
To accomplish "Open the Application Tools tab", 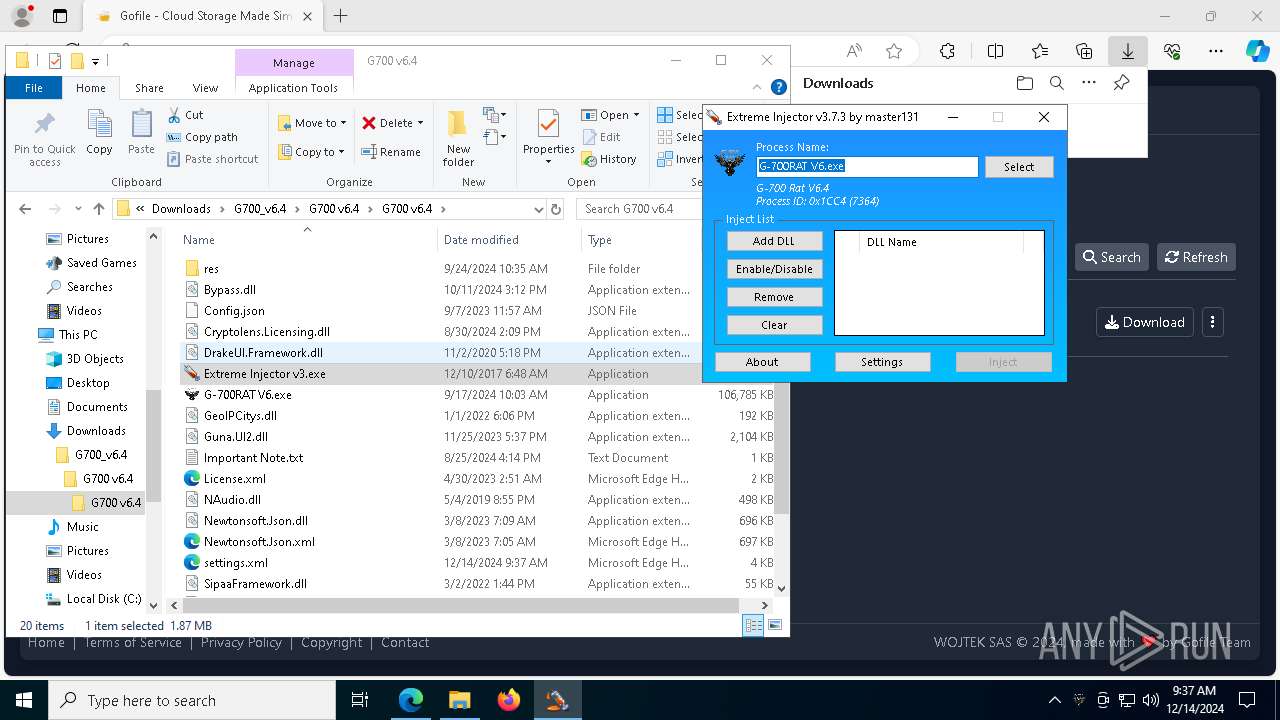I will coord(293,88).
